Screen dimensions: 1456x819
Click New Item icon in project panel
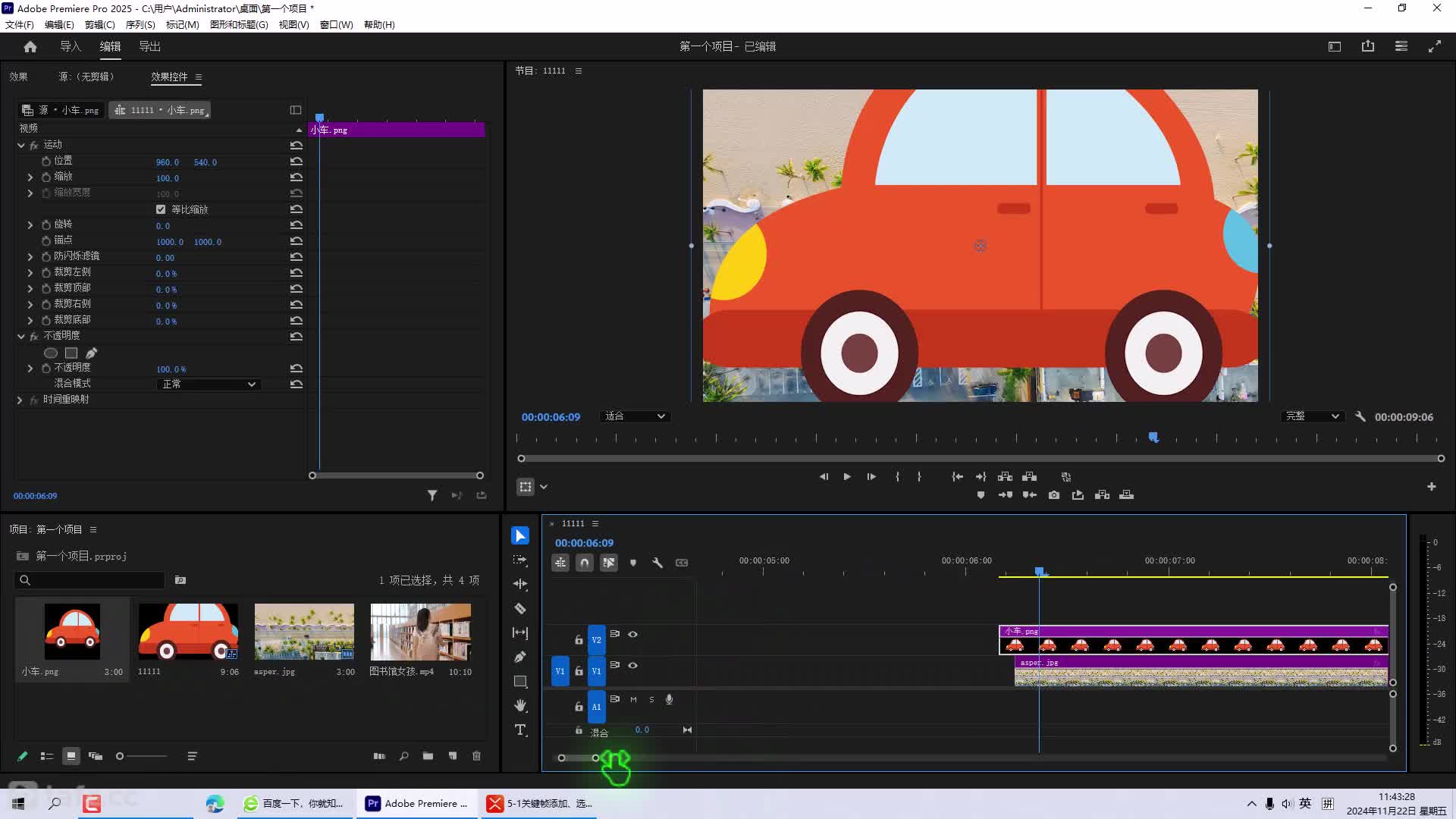(x=453, y=757)
